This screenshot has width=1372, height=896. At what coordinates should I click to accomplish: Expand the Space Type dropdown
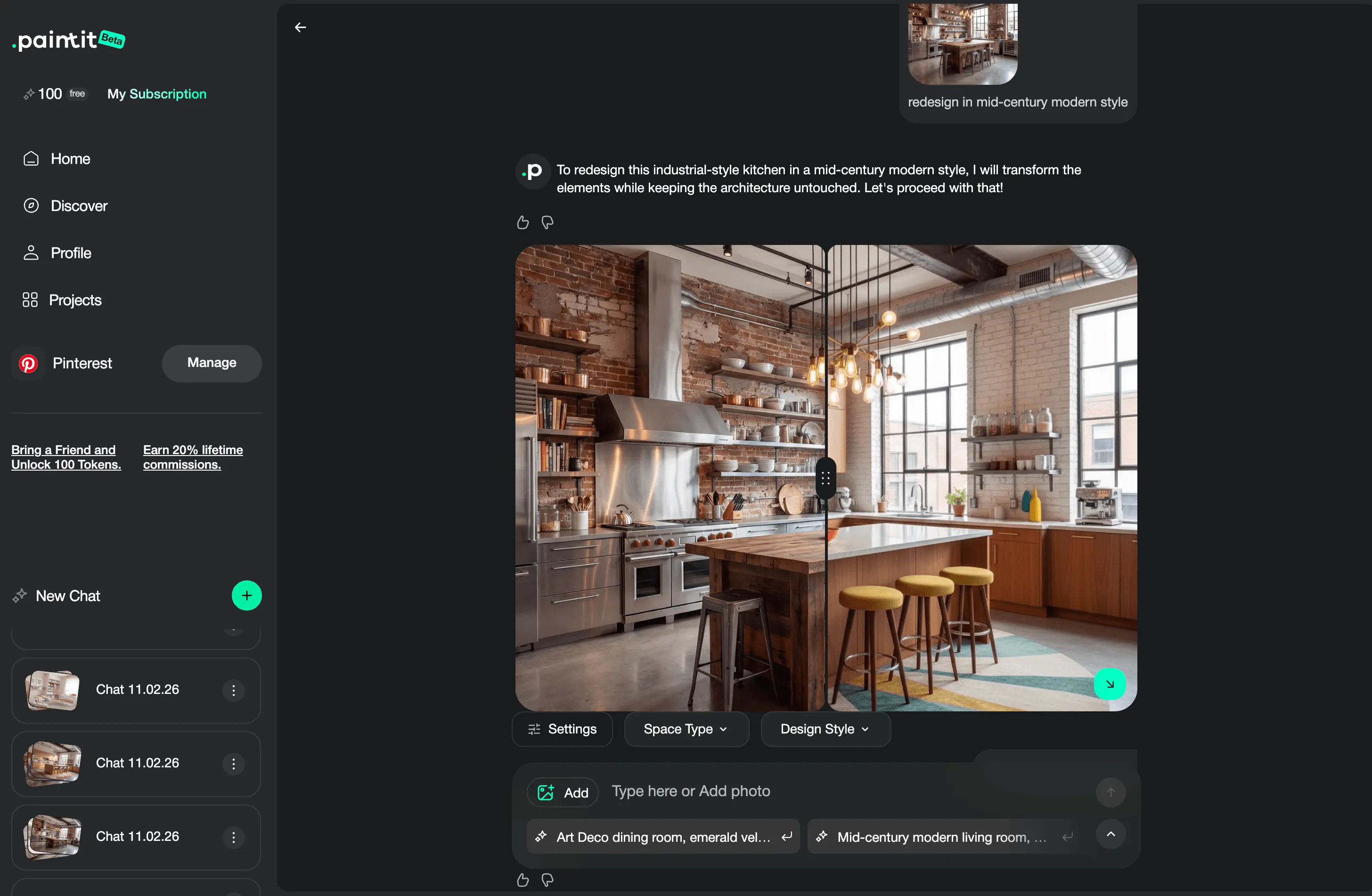tap(686, 729)
